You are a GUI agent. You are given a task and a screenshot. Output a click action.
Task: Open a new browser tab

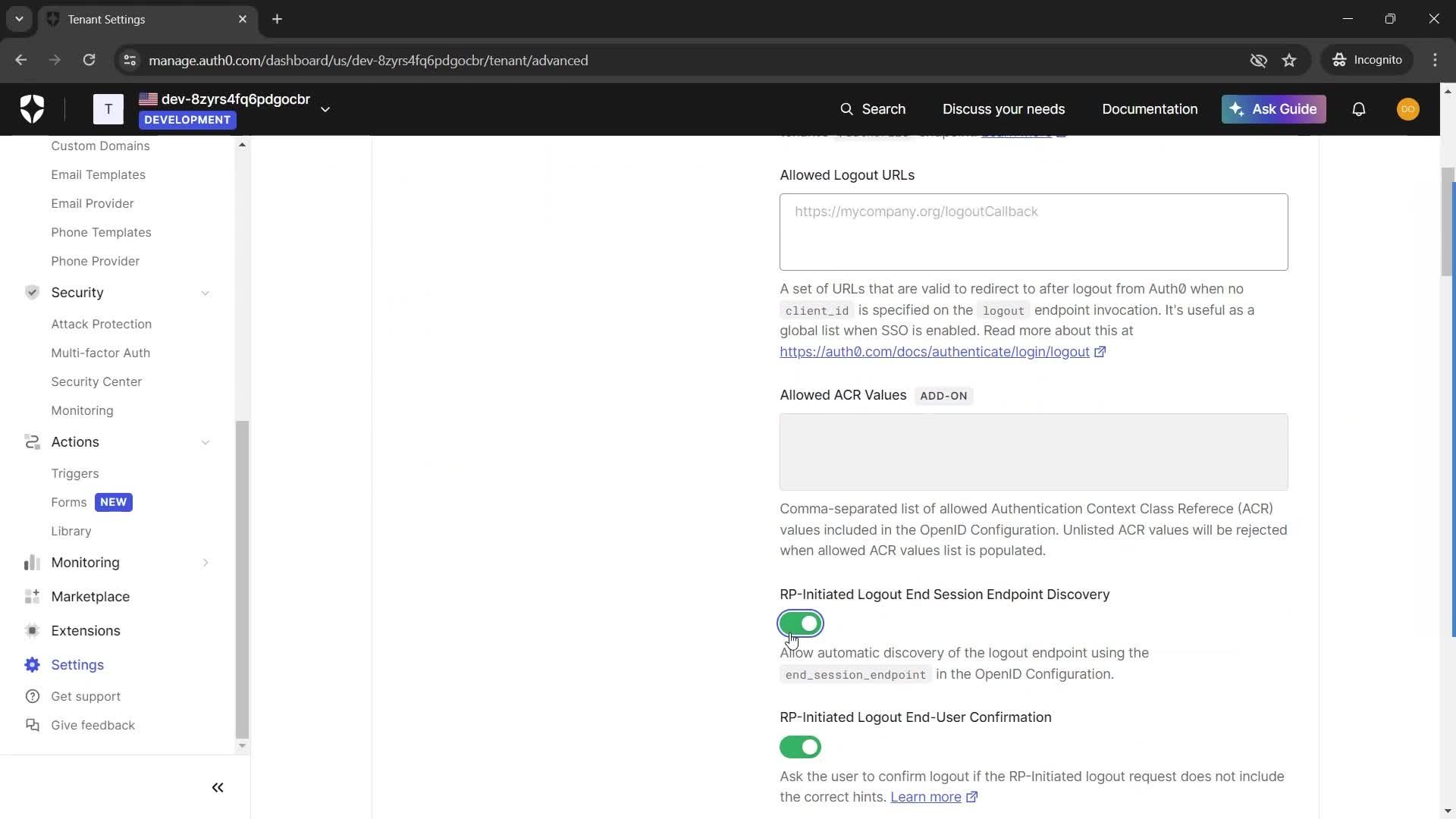[278, 19]
